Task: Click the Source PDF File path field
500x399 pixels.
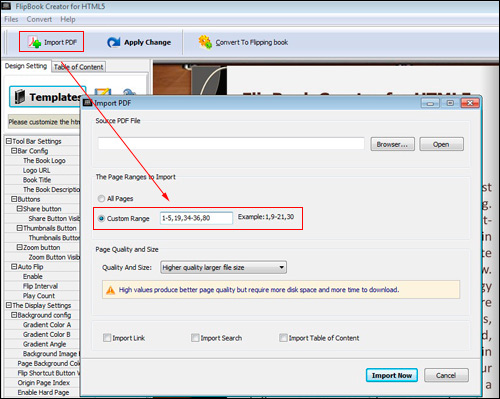Action: 231,144
